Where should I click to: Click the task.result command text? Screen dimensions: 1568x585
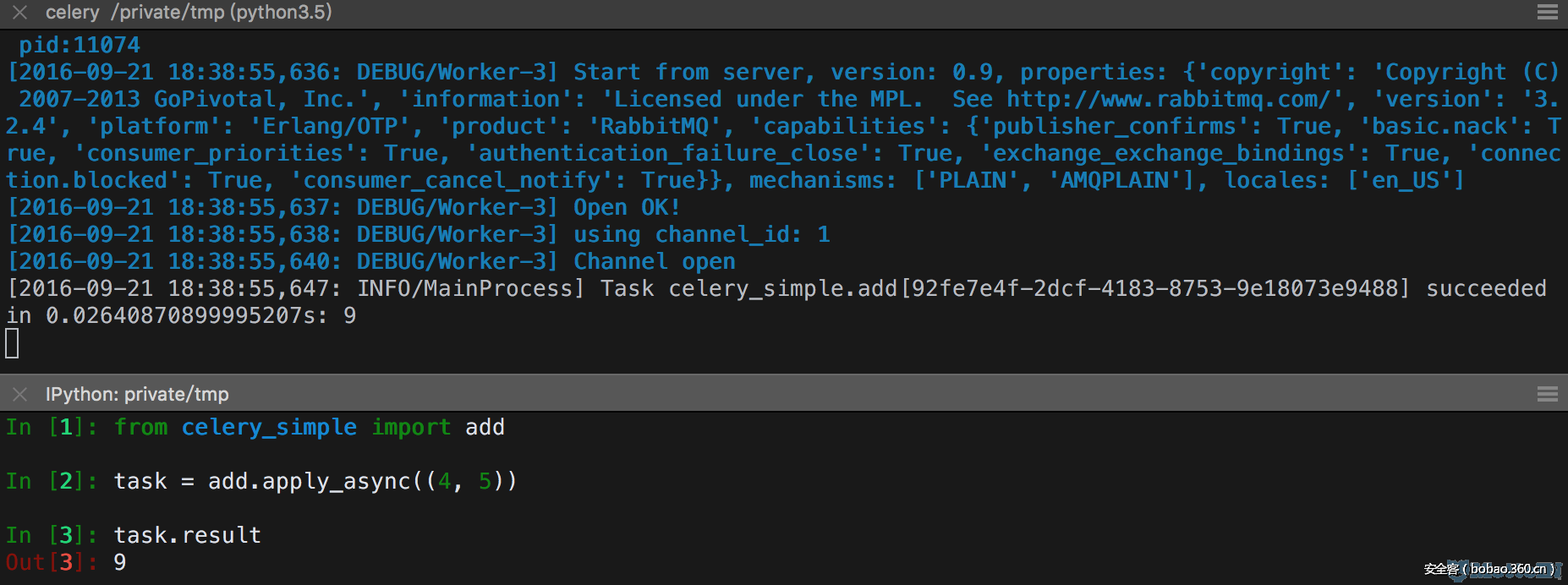point(188,536)
